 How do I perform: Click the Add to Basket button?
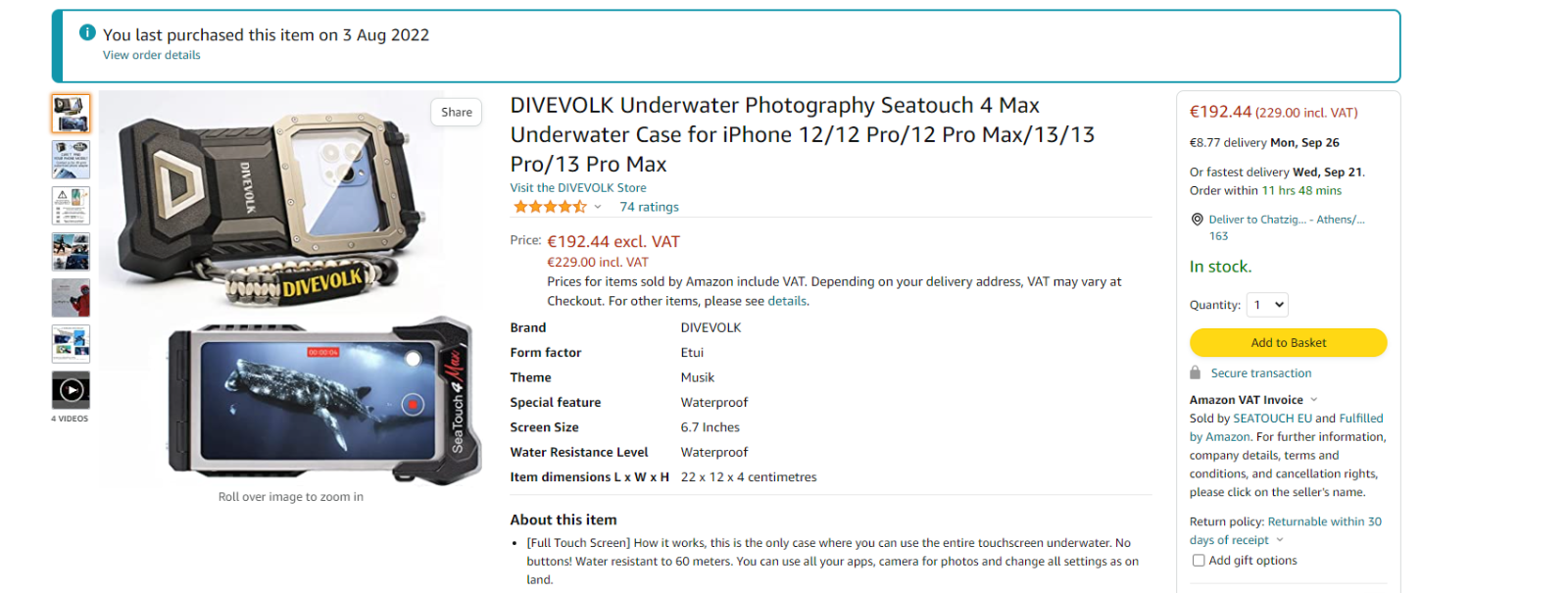1288,342
